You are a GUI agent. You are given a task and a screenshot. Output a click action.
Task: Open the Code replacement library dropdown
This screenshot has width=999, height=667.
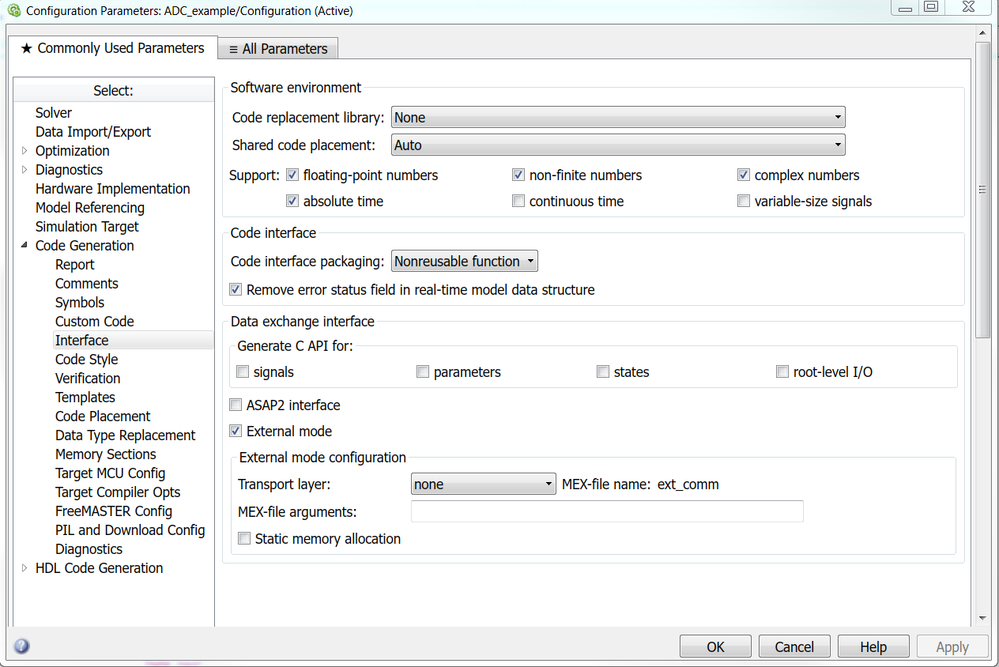[618, 117]
